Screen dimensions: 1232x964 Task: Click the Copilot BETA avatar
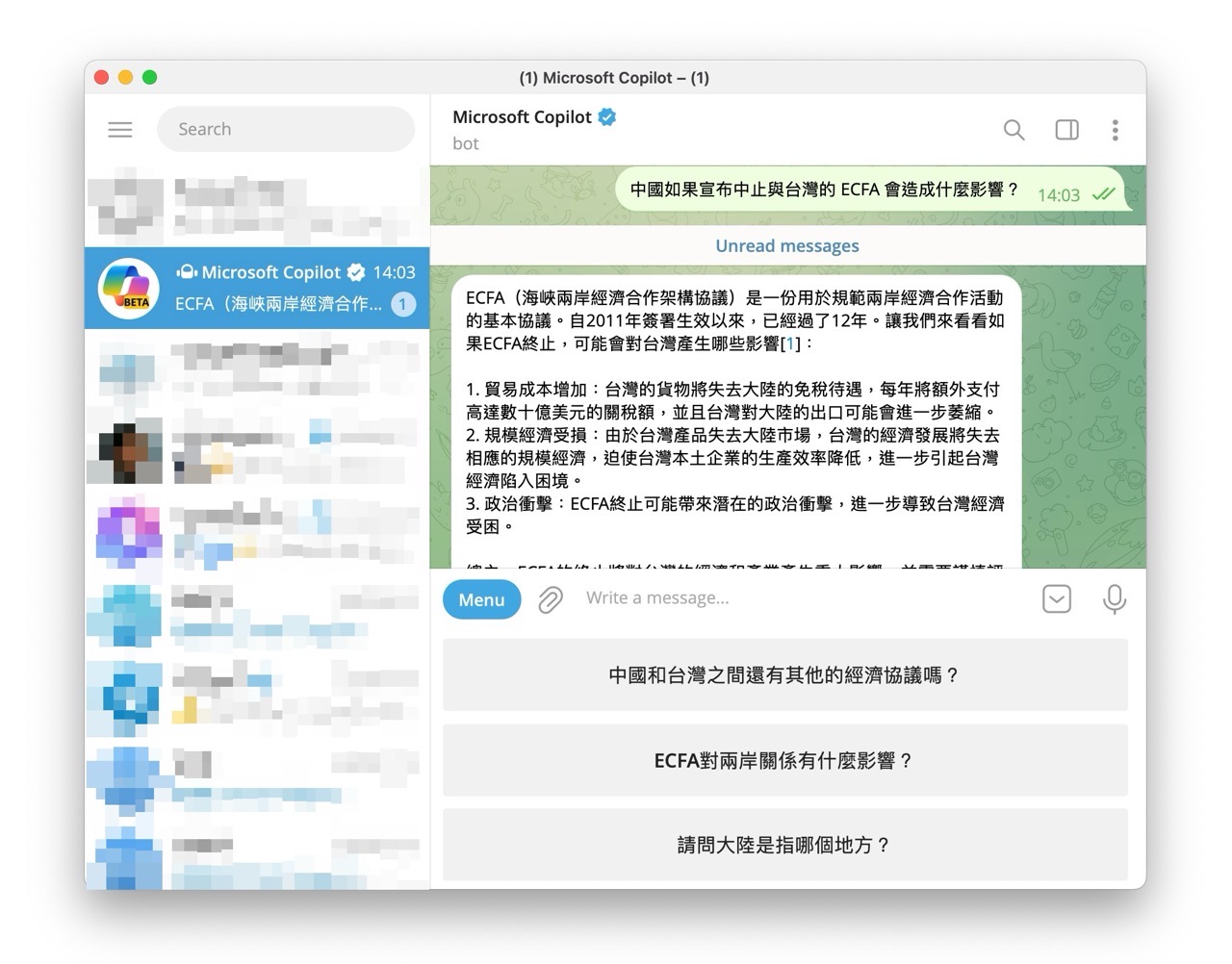[x=128, y=288]
